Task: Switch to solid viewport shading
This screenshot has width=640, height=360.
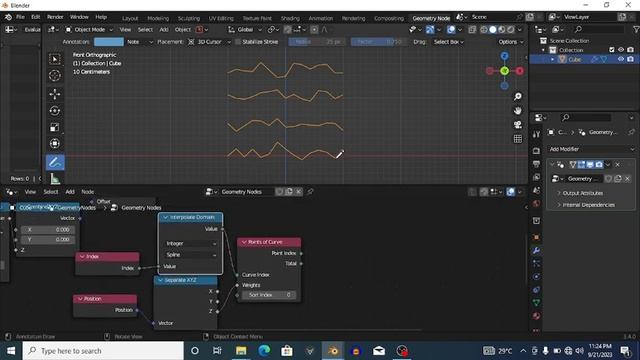Action: click(x=493, y=29)
